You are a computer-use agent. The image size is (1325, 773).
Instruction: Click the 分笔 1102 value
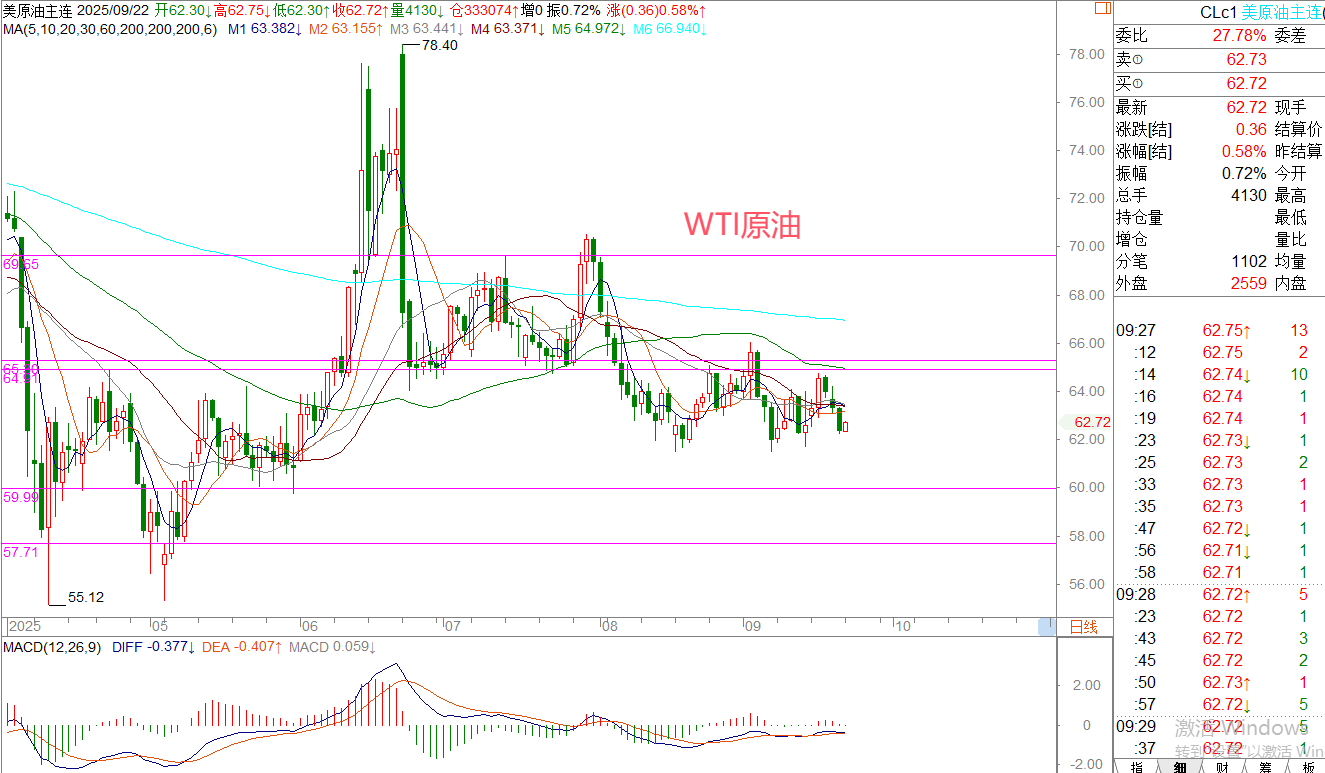1249,261
